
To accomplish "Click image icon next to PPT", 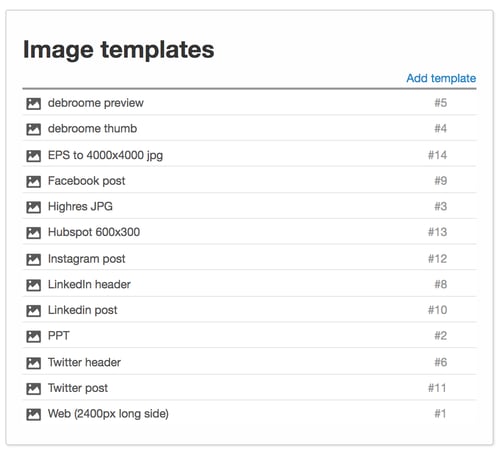I will point(34,337).
